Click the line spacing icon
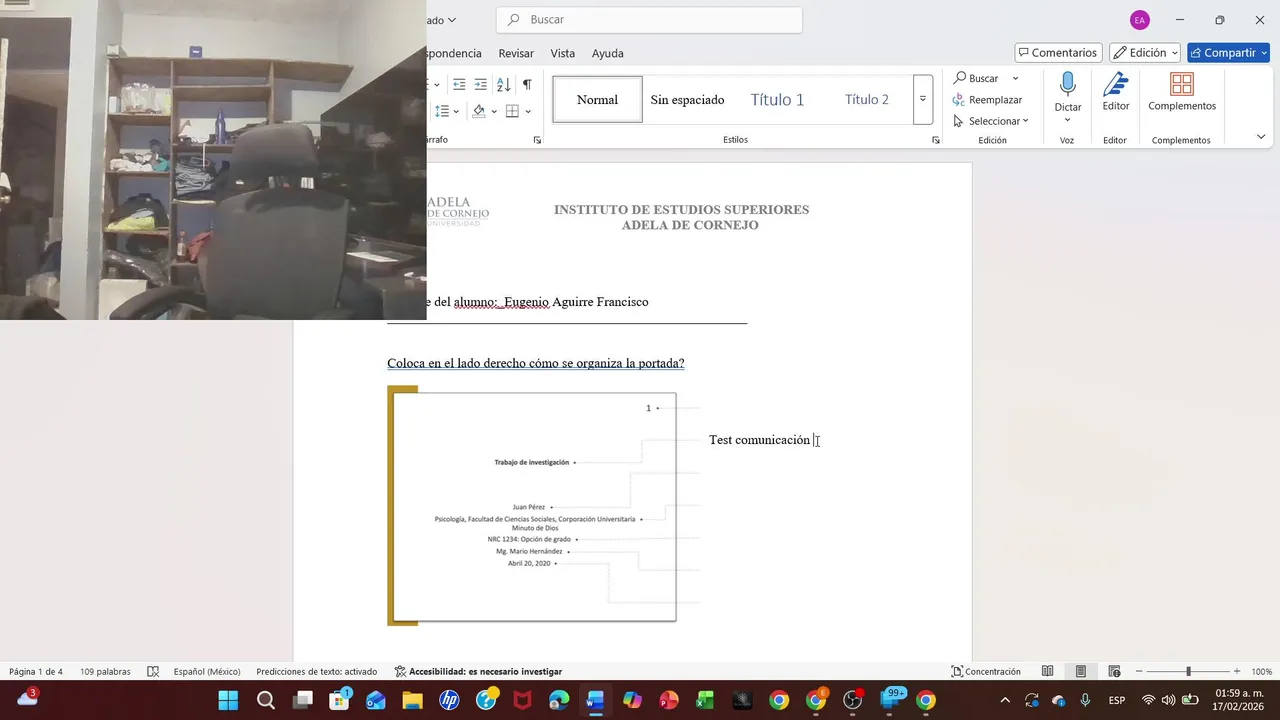 tap(442, 111)
